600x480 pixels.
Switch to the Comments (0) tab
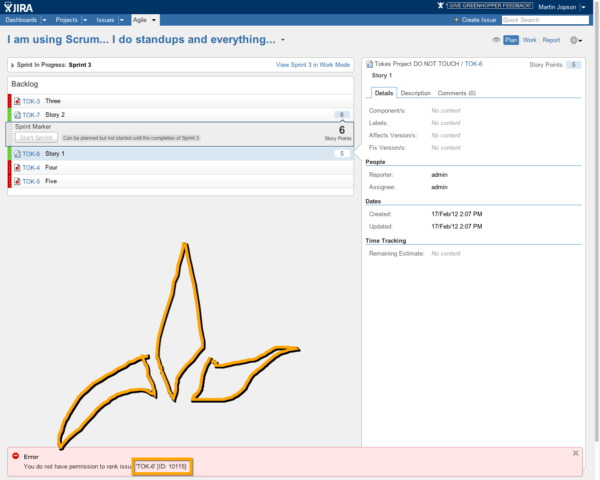457,93
